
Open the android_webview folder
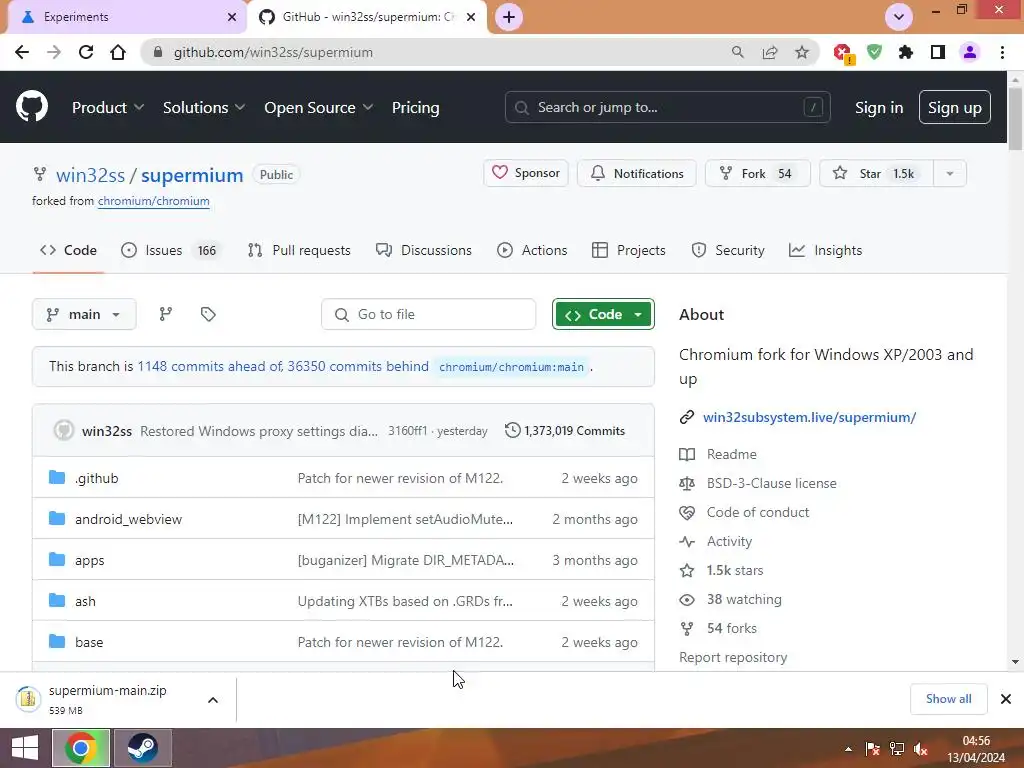coord(128,519)
